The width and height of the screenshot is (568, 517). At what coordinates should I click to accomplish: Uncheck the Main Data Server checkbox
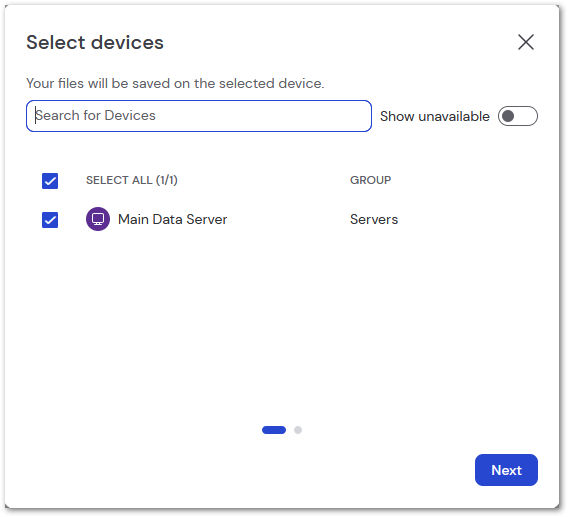(50, 220)
